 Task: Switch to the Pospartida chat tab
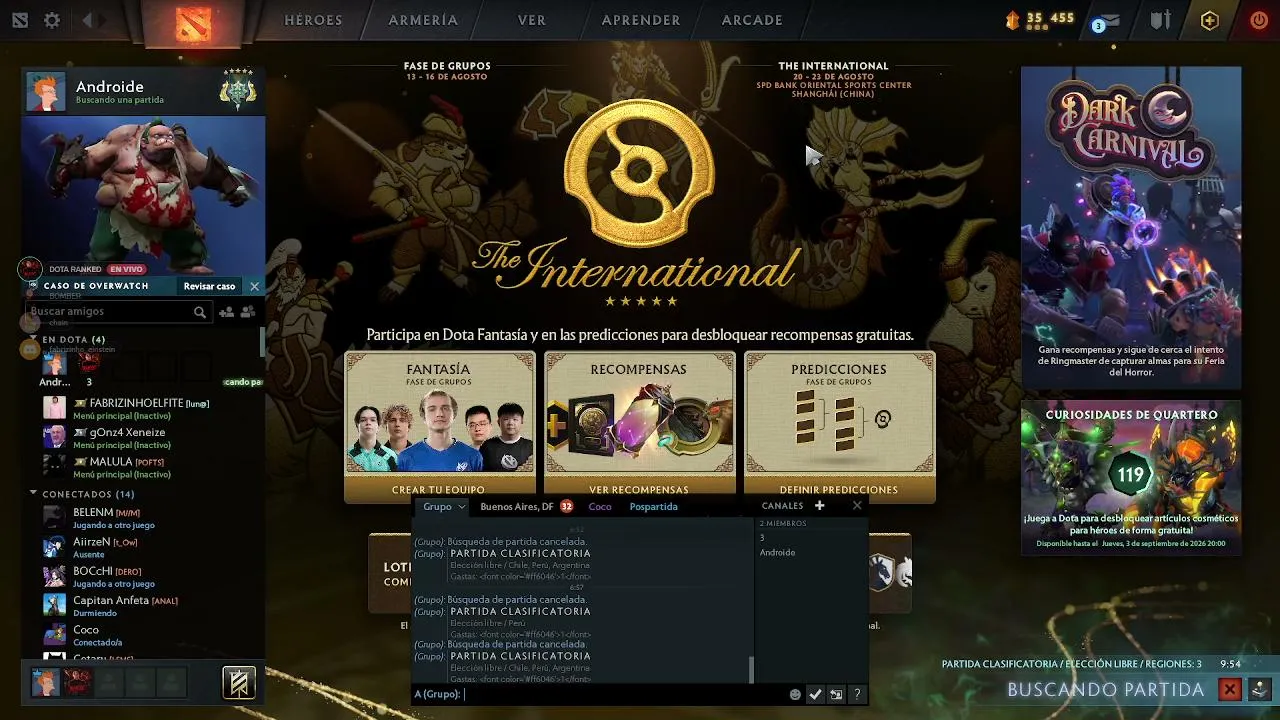click(654, 507)
